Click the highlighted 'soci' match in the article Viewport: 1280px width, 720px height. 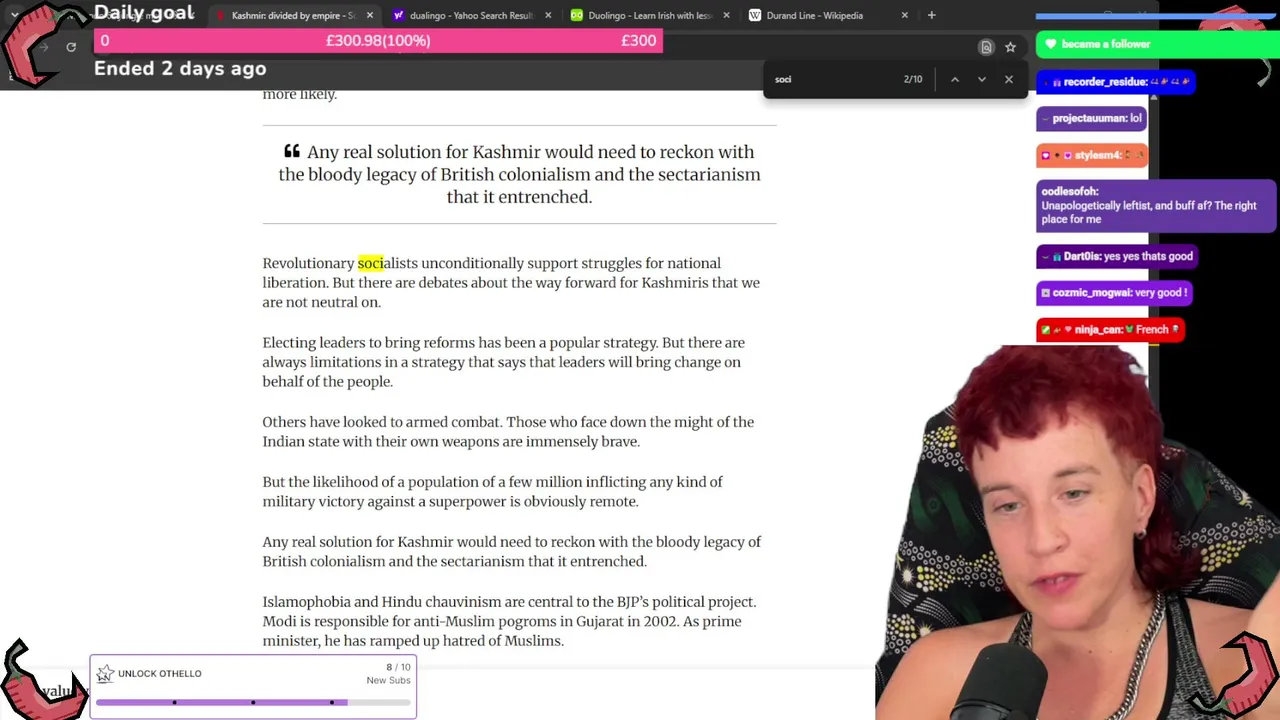pyautogui.click(x=371, y=263)
